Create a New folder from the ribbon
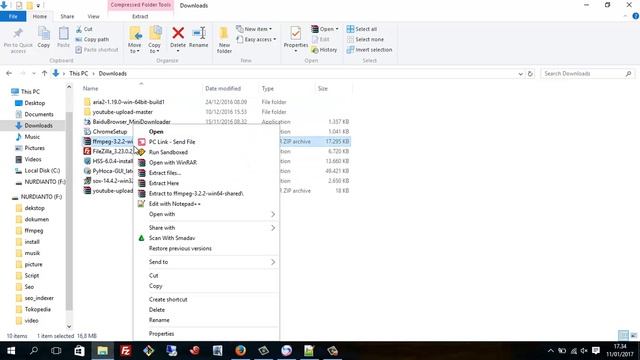640x360 pixels. click(224, 40)
